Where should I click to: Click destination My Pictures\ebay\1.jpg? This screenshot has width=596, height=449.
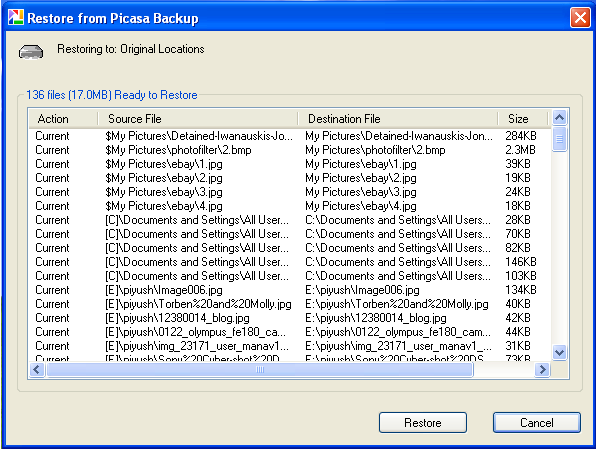tap(361, 164)
